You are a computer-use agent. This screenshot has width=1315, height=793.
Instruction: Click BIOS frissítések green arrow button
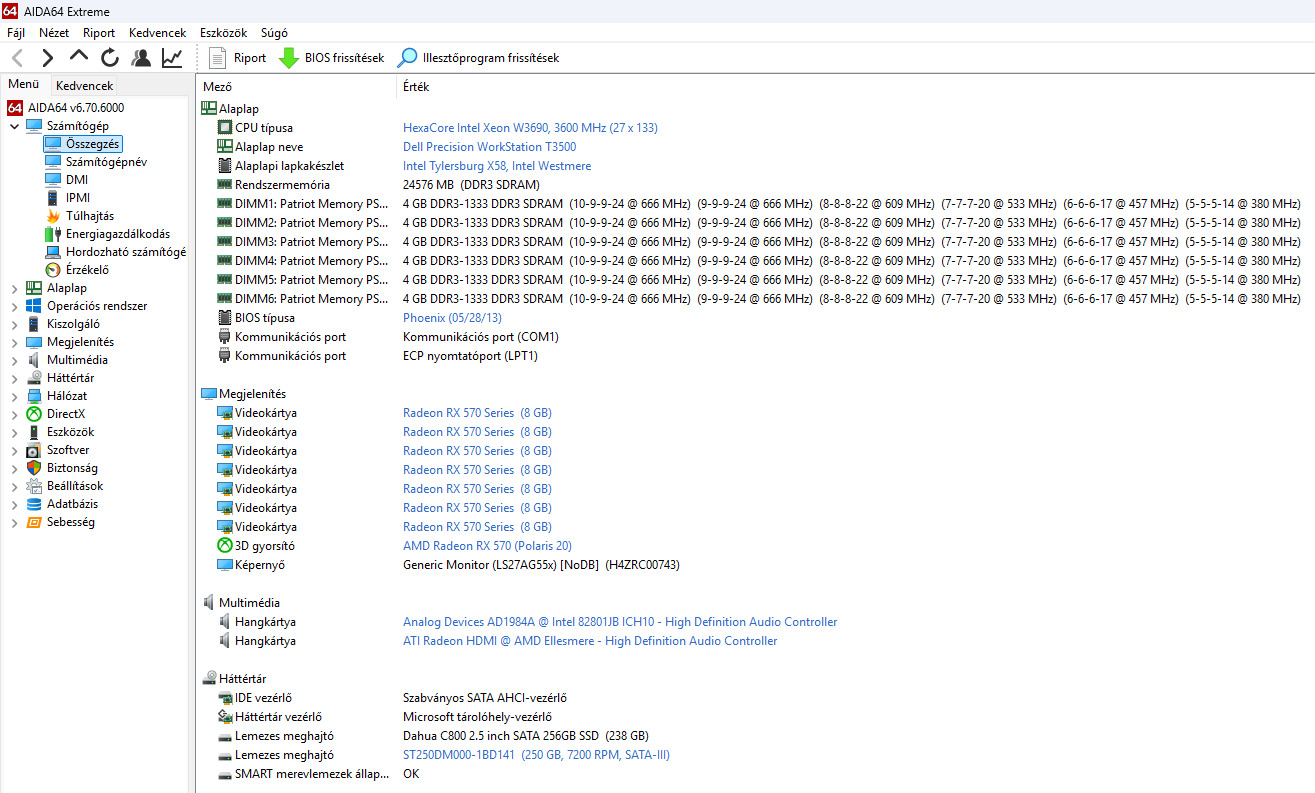(x=331, y=58)
